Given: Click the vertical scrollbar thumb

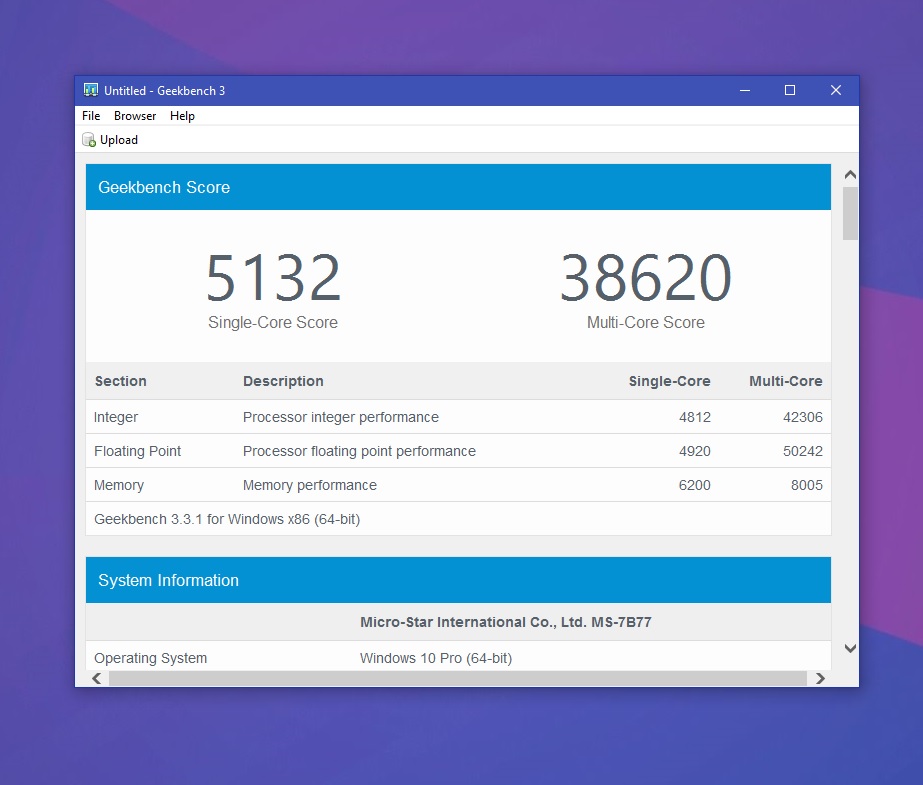Looking at the screenshot, I should point(850,214).
